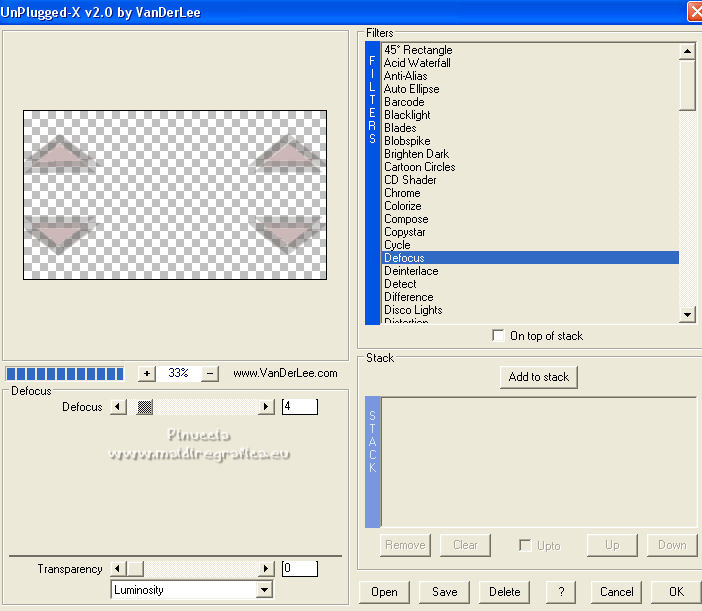The height and width of the screenshot is (611, 702).
Task: Select the Cartoon Circles filter
Action: (531, 167)
